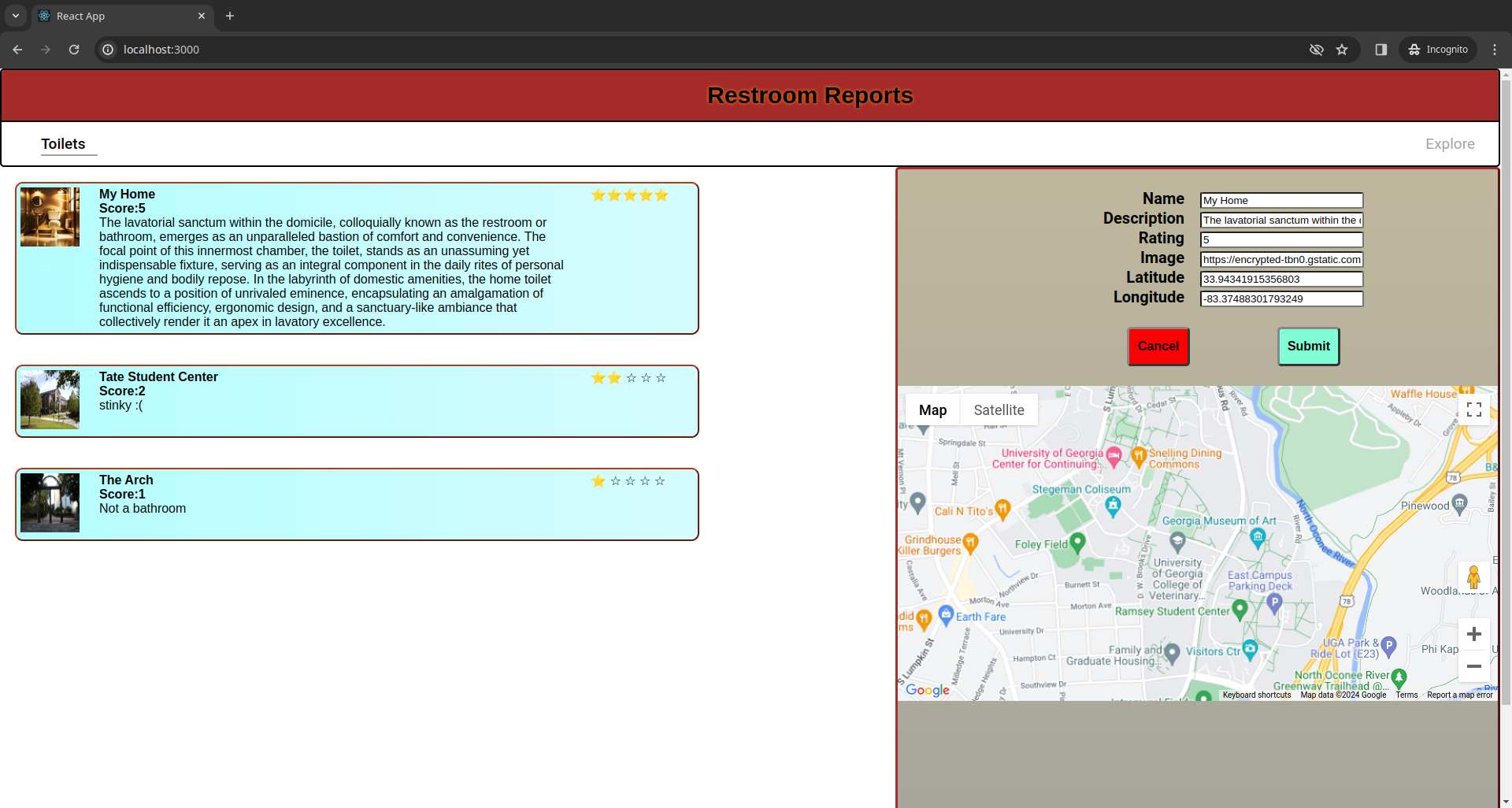The image size is (1512, 808).
Task: Switch to the Toilets tab
Action: coord(64,143)
